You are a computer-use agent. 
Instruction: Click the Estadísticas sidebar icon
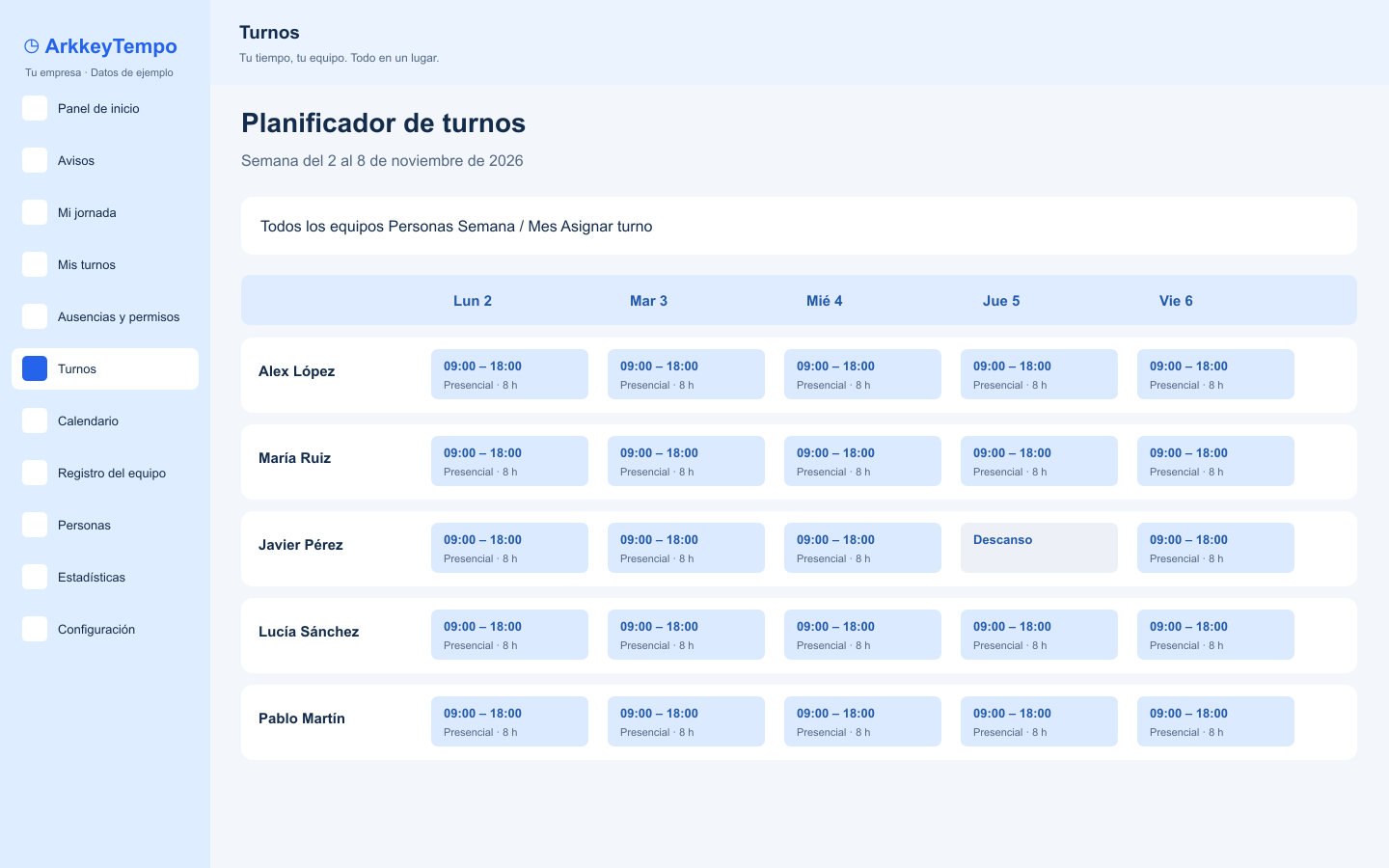click(35, 577)
